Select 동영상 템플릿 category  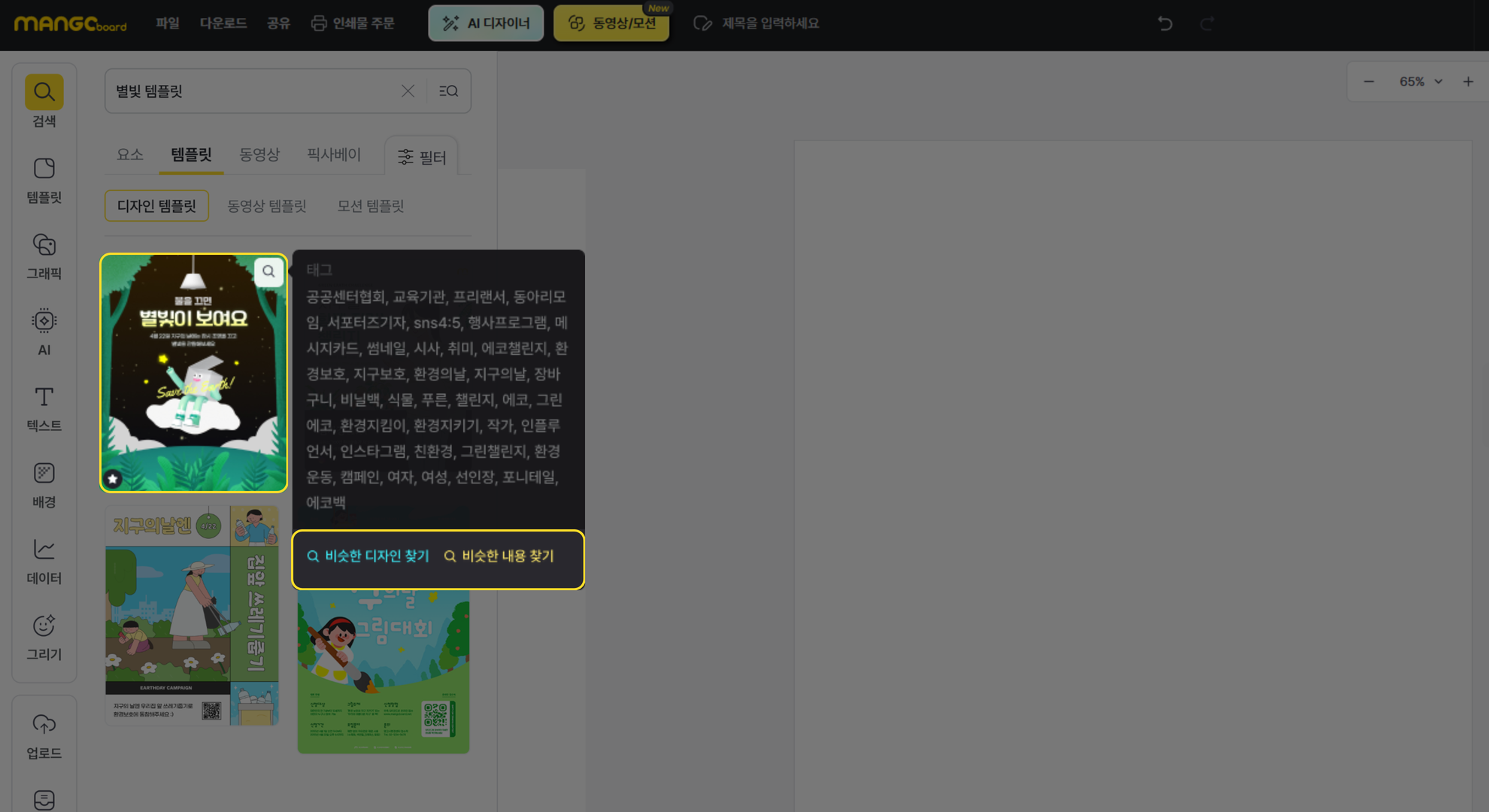[267, 206]
